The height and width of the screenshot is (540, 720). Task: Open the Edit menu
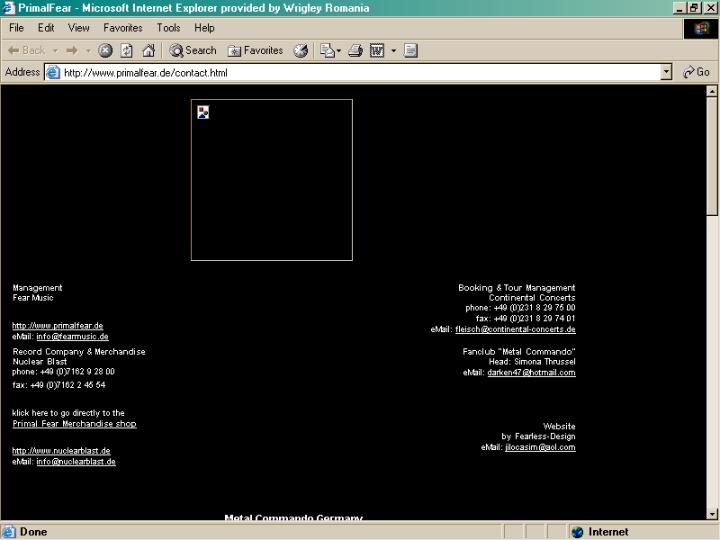tap(46, 28)
